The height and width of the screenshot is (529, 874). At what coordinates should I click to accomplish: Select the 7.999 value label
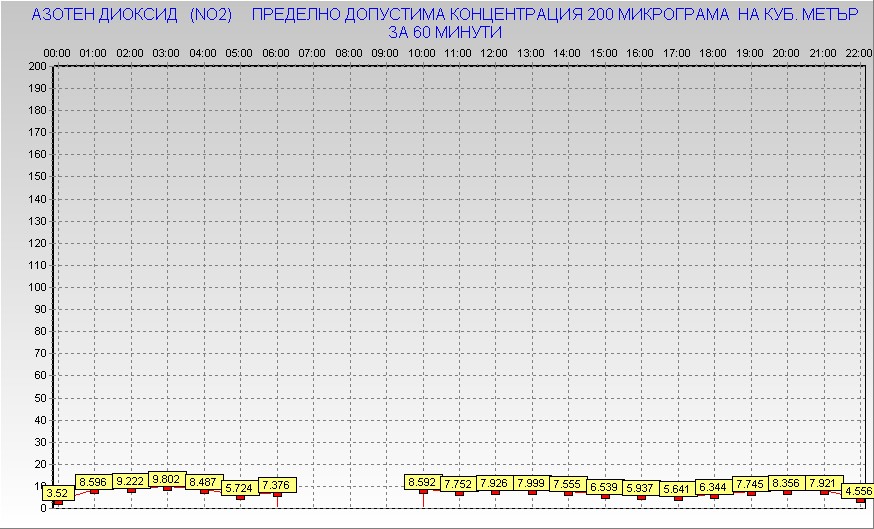point(531,483)
